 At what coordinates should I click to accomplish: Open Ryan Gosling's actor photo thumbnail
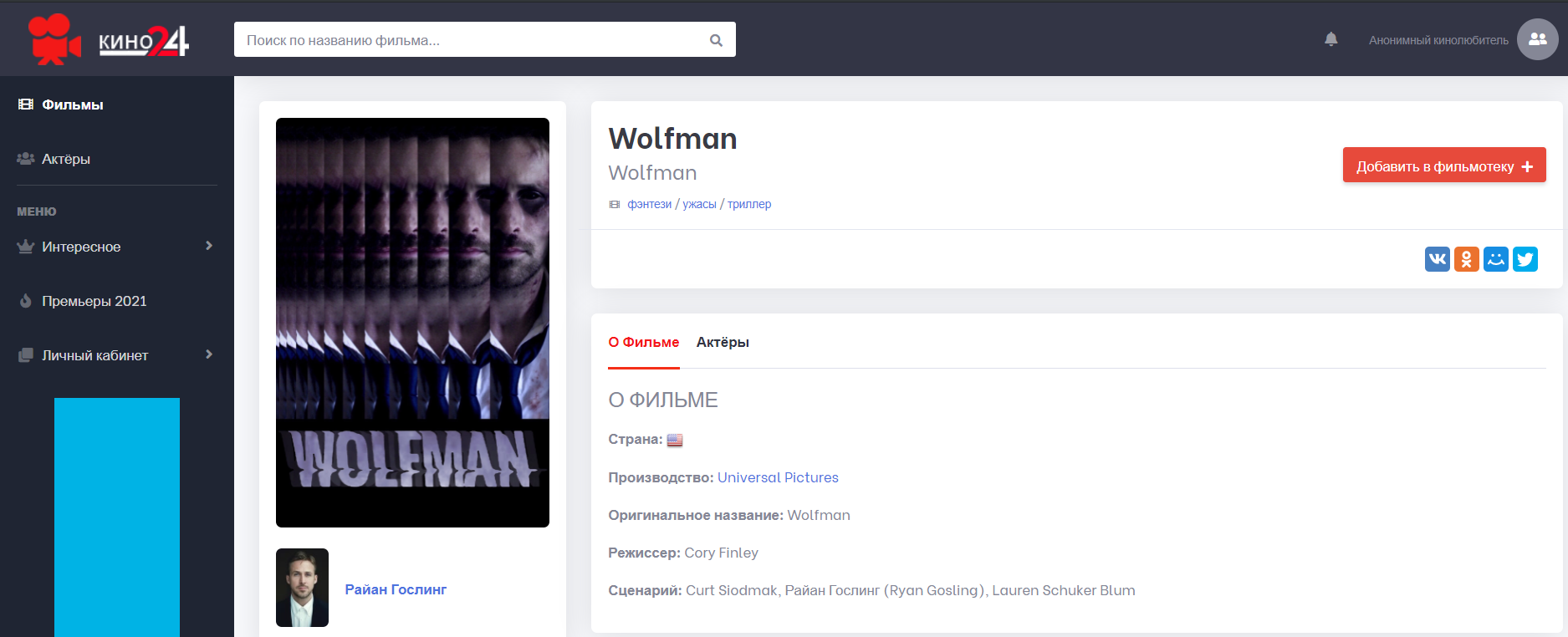click(302, 588)
